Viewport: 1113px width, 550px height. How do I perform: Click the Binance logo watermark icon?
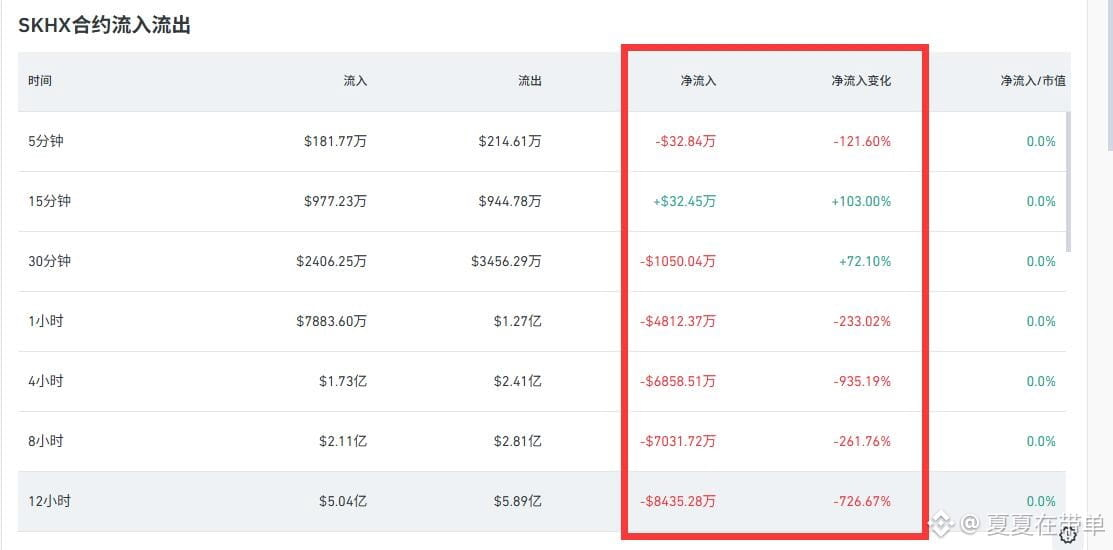[x=942, y=525]
